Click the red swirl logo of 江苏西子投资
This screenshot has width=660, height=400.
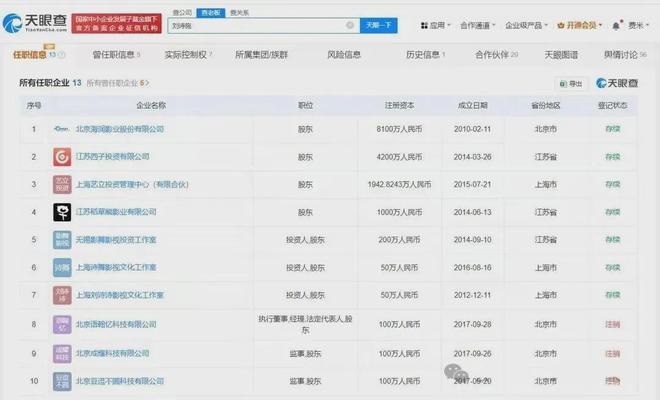click(62, 157)
